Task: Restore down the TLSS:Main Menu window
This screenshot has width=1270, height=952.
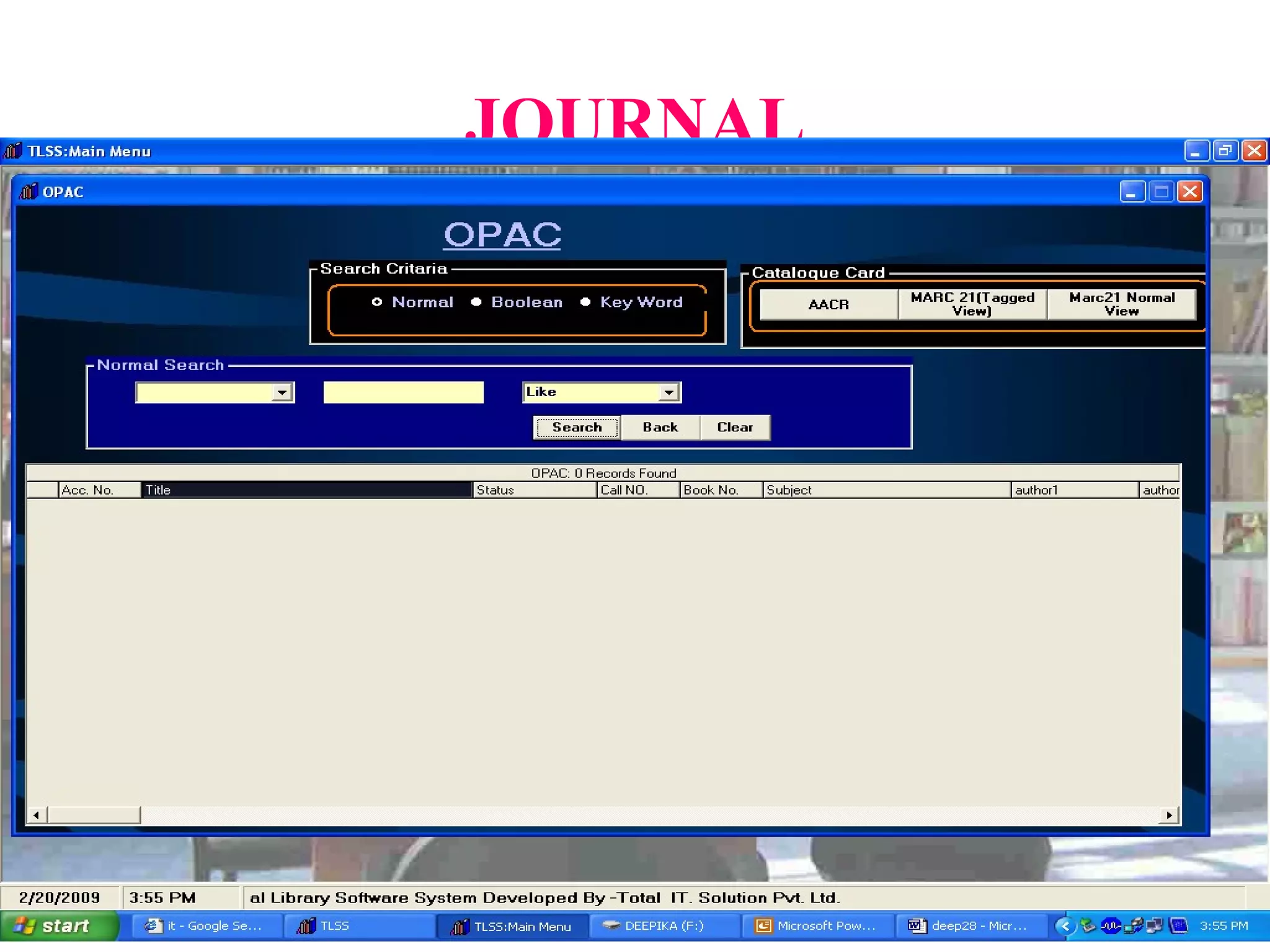Action: pos(1225,151)
